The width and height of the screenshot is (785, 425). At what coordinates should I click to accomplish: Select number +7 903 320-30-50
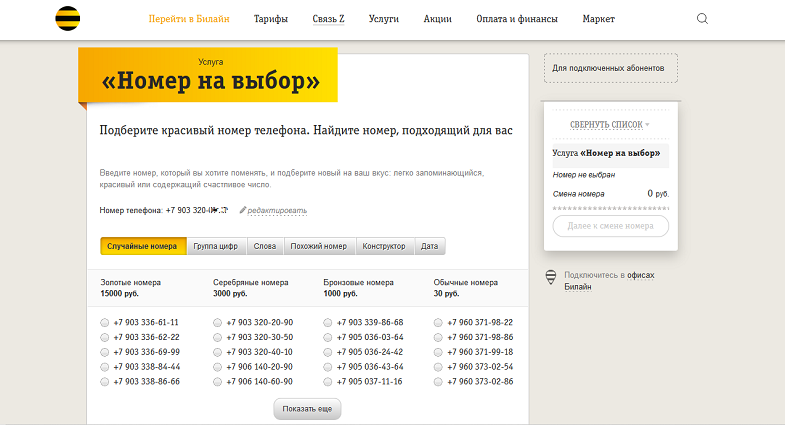[217, 337]
